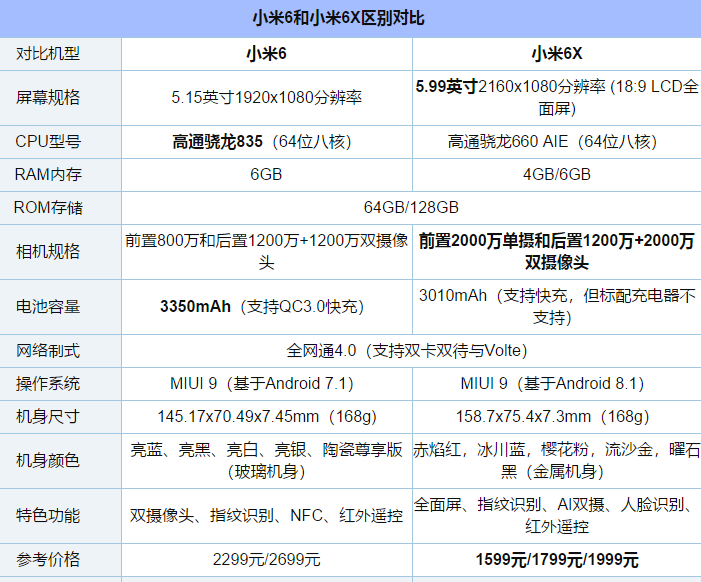701x582 pixels.
Task: Click the bold 5.99英寸 screen size text
Action: [x=446, y=88]
